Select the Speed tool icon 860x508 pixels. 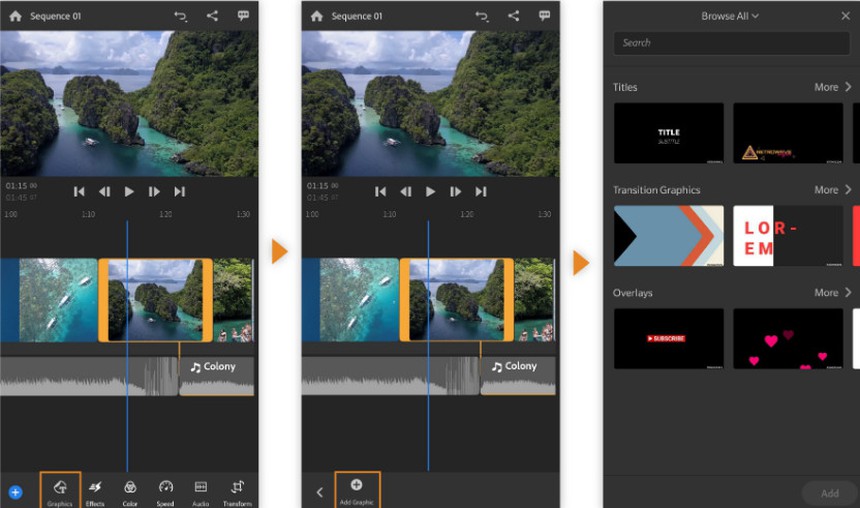pos(166,489)
